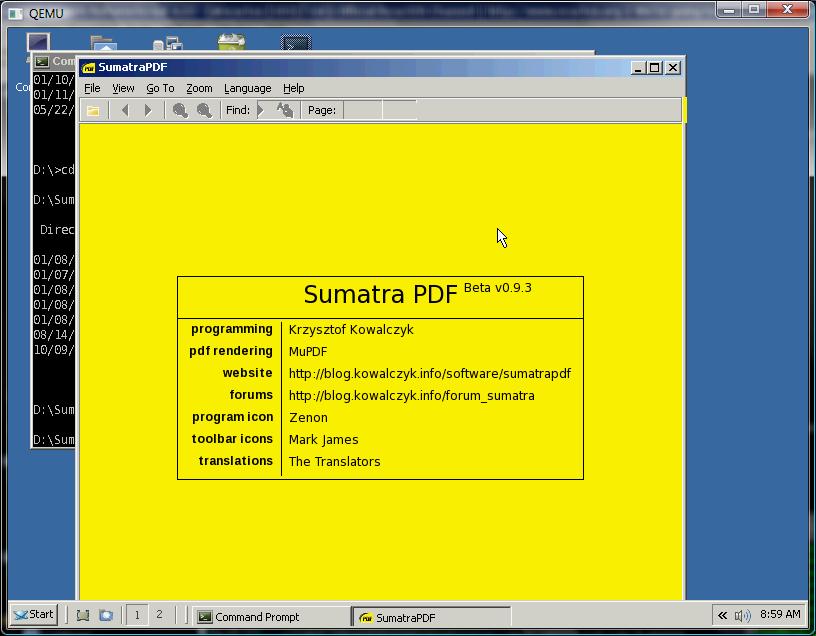
Task: Open the sumatrapdf website link
Action: tap(429, 373)
